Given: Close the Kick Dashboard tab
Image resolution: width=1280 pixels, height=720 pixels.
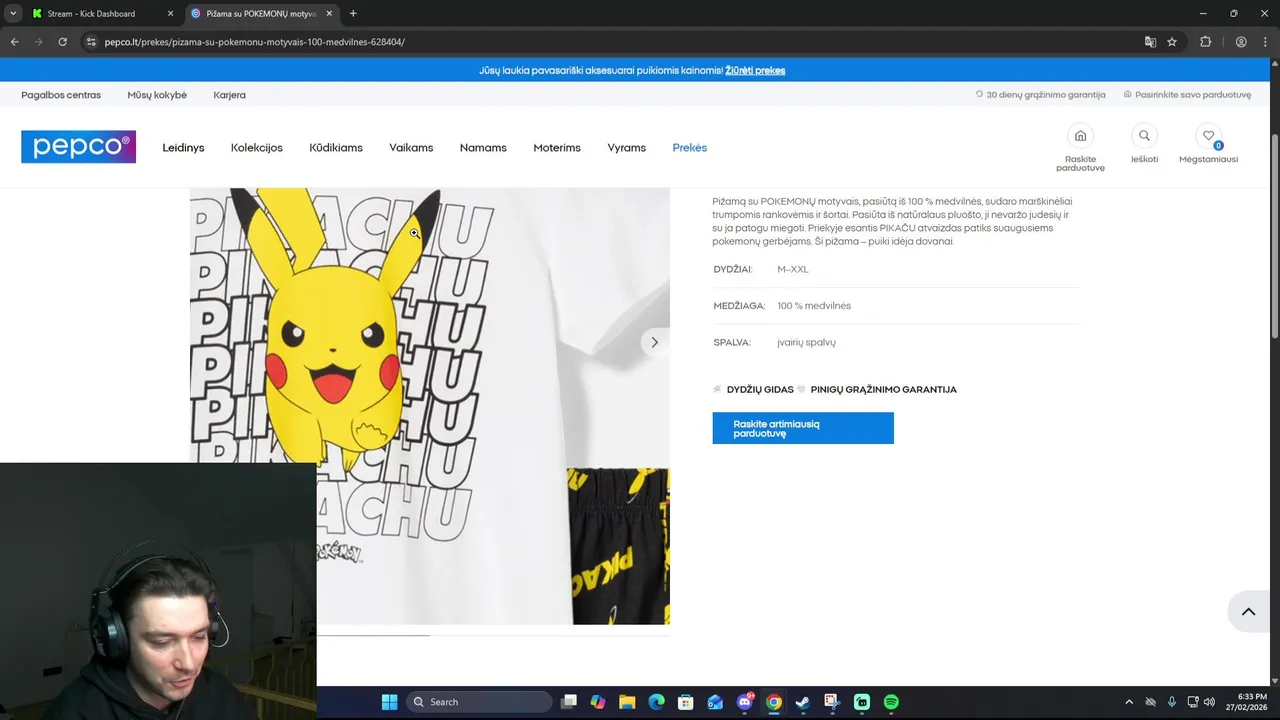Looking at the screenshot, I should (x=170, y=14).
